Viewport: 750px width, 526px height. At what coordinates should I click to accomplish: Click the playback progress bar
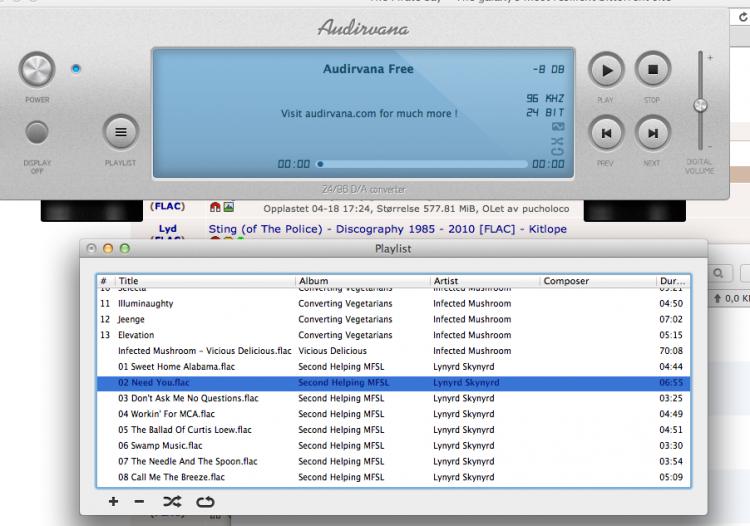click(420, 163)
